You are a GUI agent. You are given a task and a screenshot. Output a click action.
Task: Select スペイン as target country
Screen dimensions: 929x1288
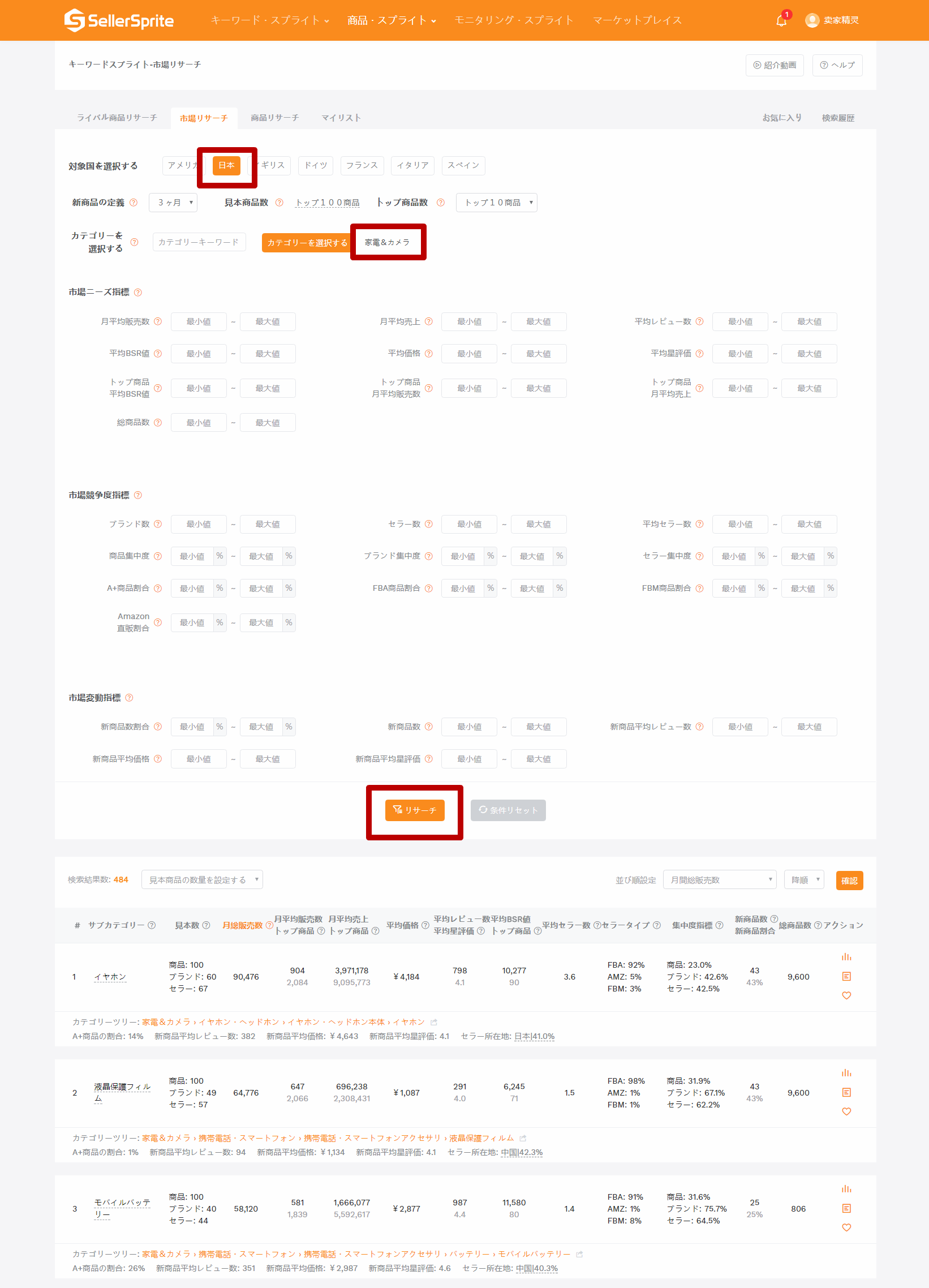(463, 165)
